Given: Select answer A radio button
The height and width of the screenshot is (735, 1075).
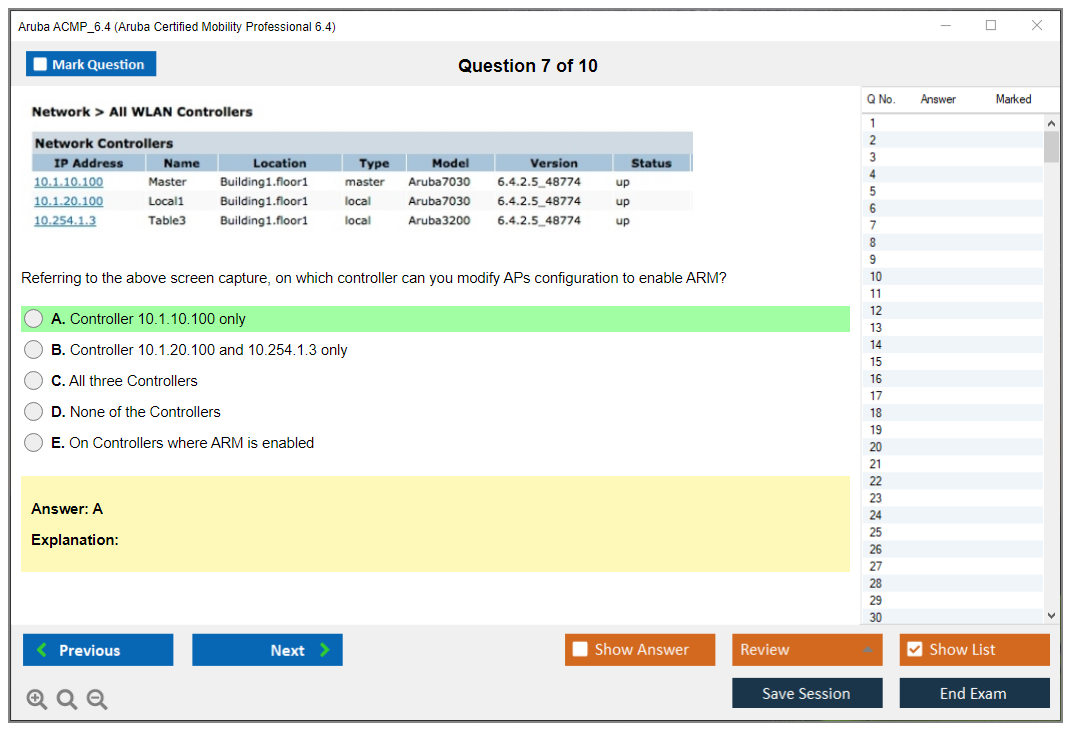Looking at the screenshot, I should 34,319.
